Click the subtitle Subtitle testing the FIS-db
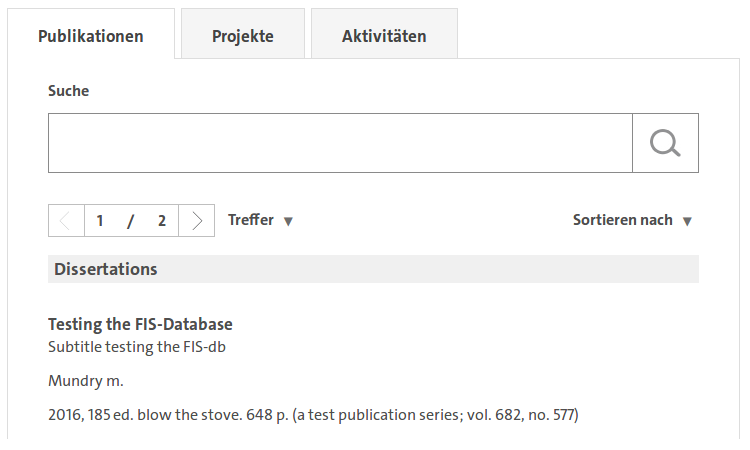Image resolution: width=750 pixels, height=450 pixels. point(137,347)
